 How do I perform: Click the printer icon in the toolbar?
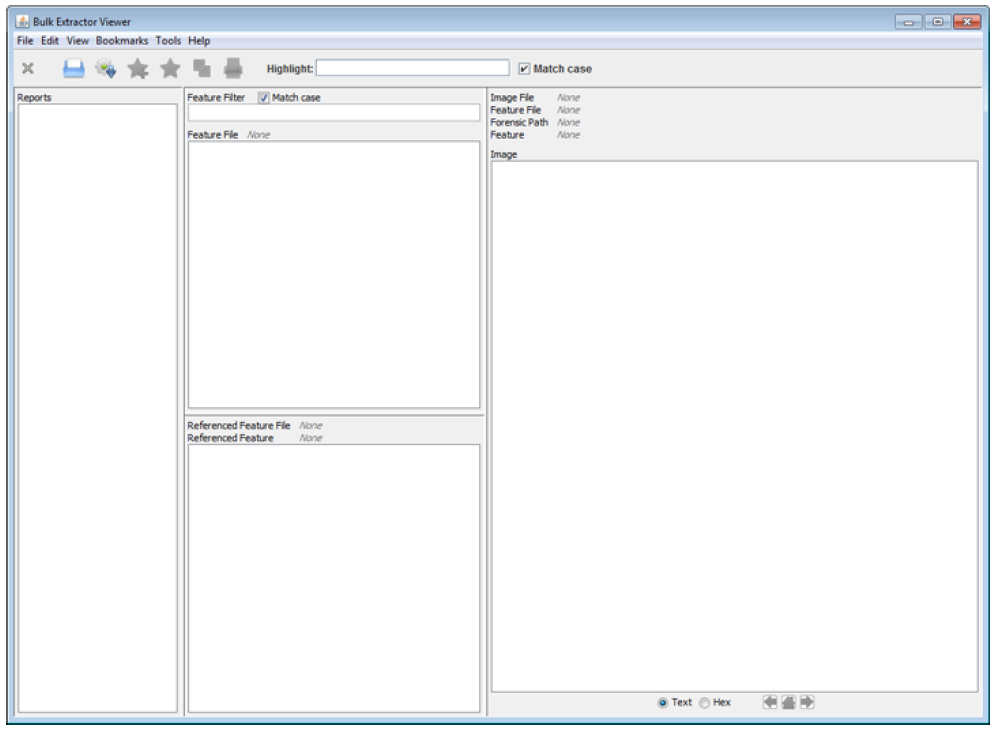point(233,68)
